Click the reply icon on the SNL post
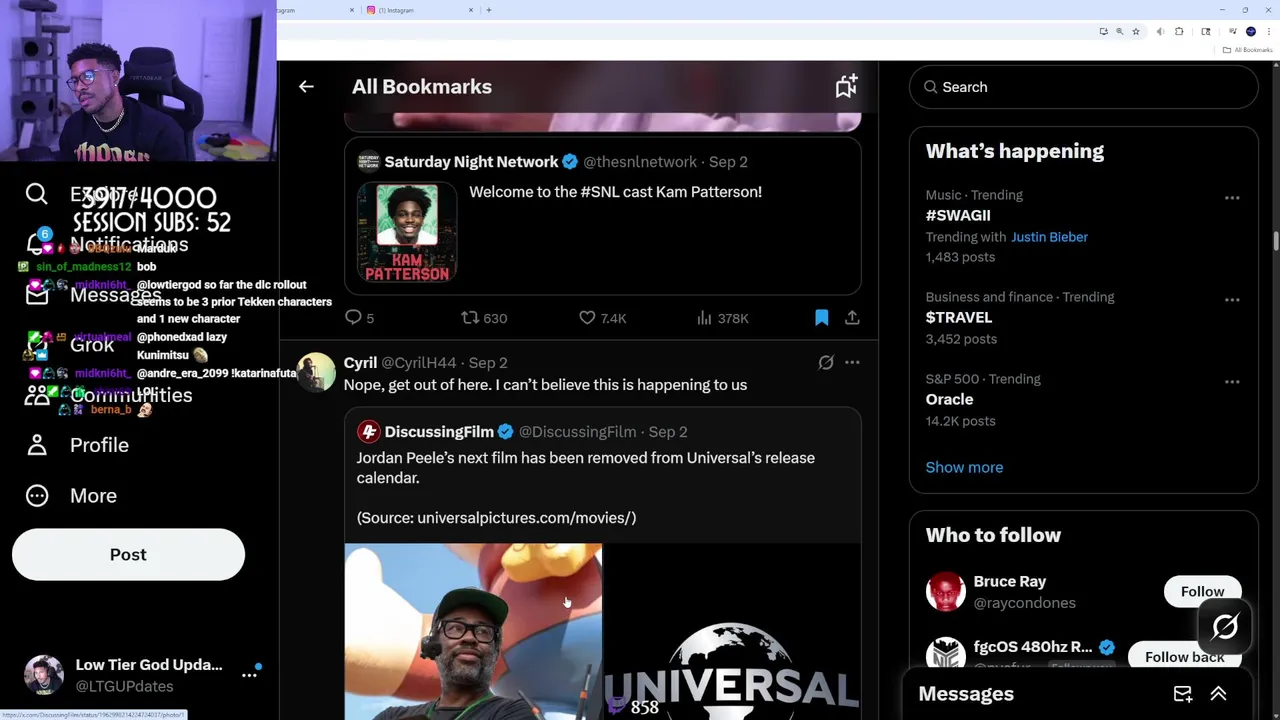Image resolution: width=1280 pixels, height=720 pixels. click(353, 318)
